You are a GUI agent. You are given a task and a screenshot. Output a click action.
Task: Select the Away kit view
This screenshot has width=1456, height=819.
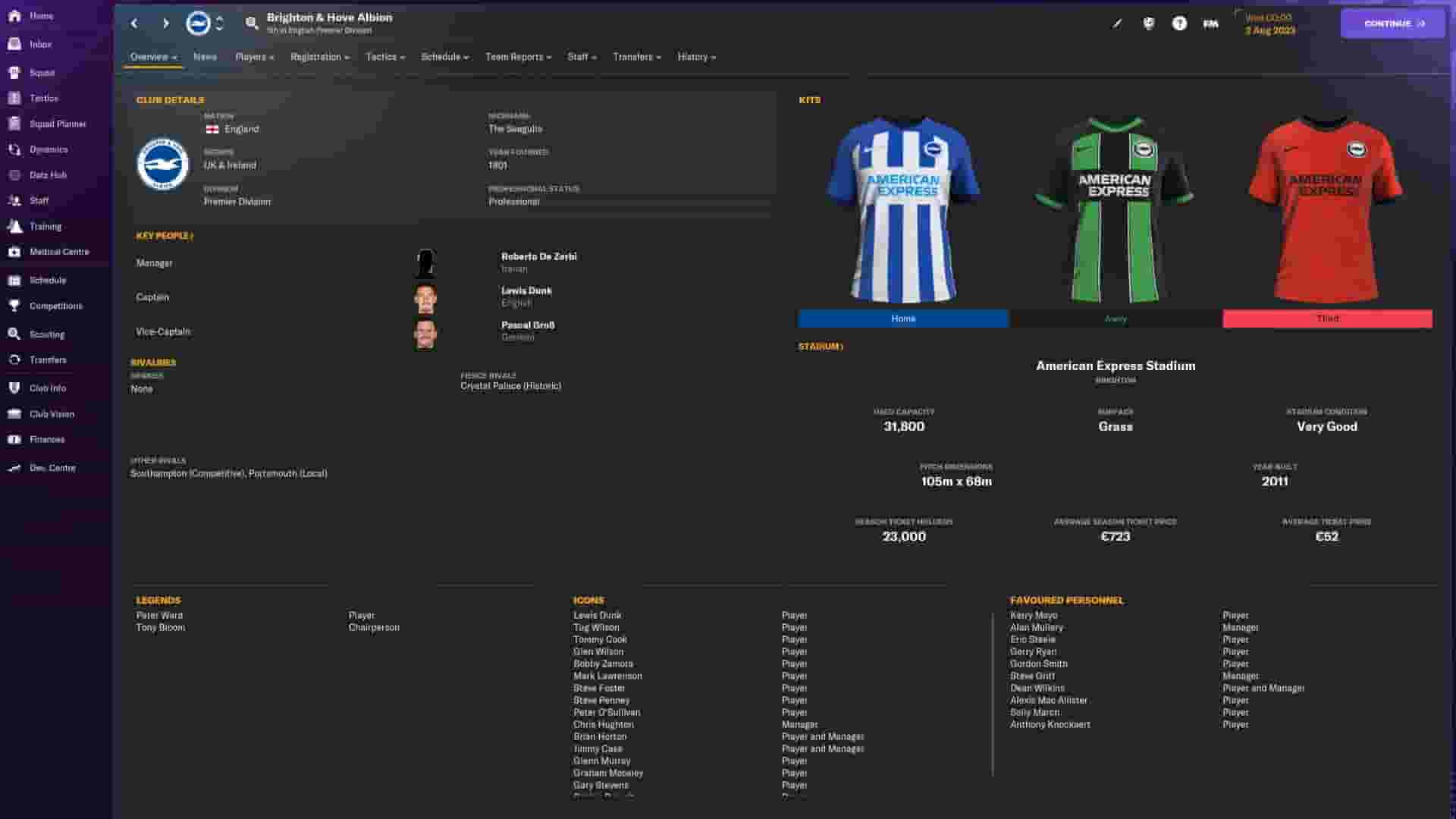[1116, 318]
